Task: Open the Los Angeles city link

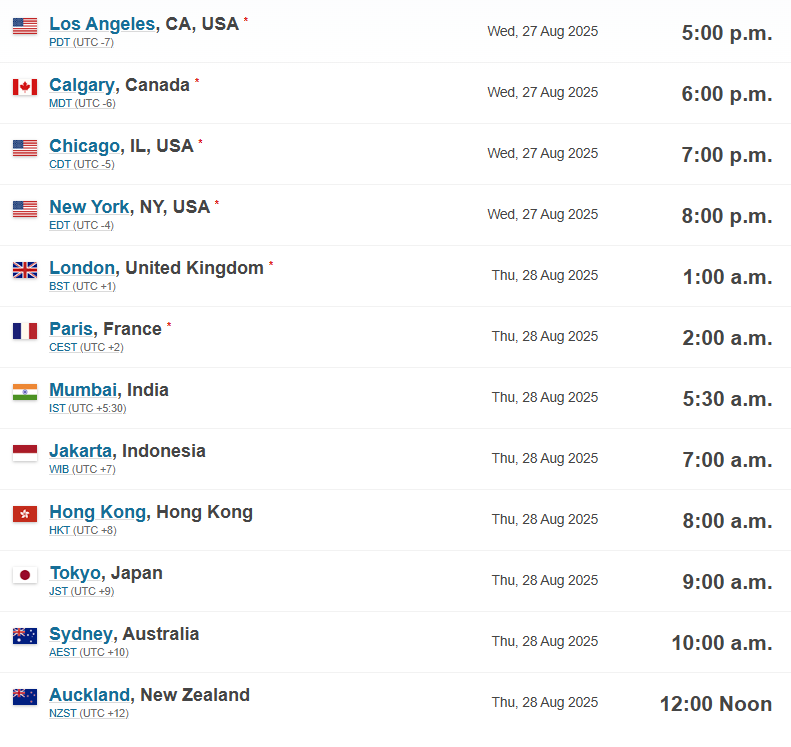Action: coord(102,24)
